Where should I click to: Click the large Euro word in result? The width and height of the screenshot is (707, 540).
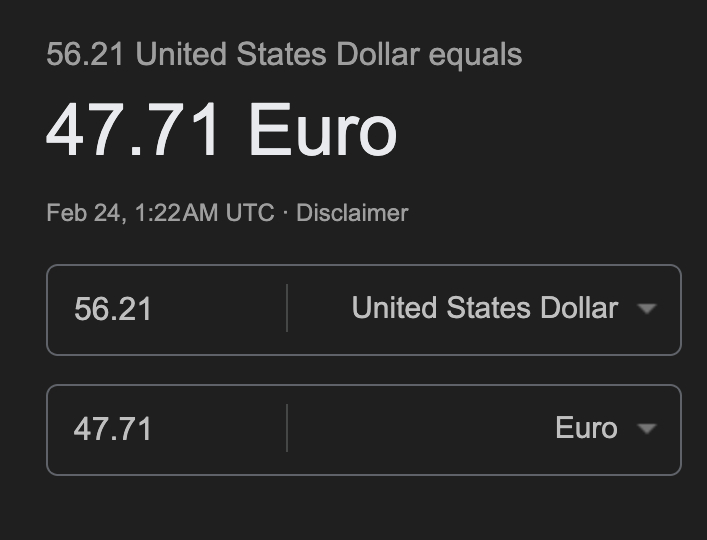(322, 131)
